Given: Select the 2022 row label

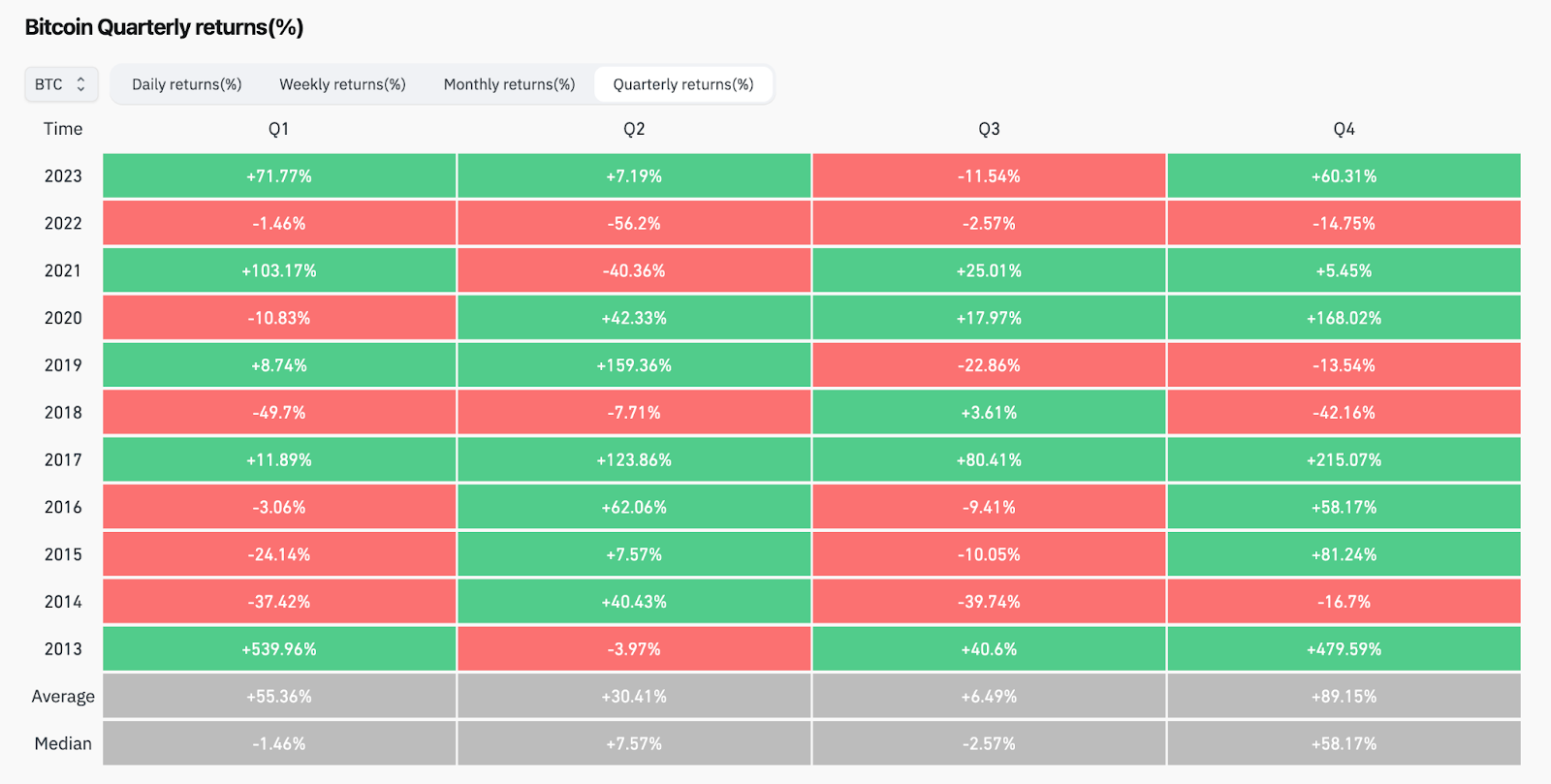Looking at the screenshot, I should click(63, 224).
